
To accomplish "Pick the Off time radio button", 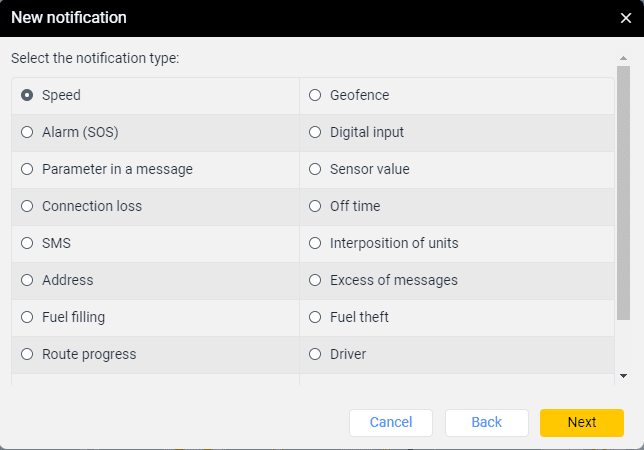I will [315, 206].
